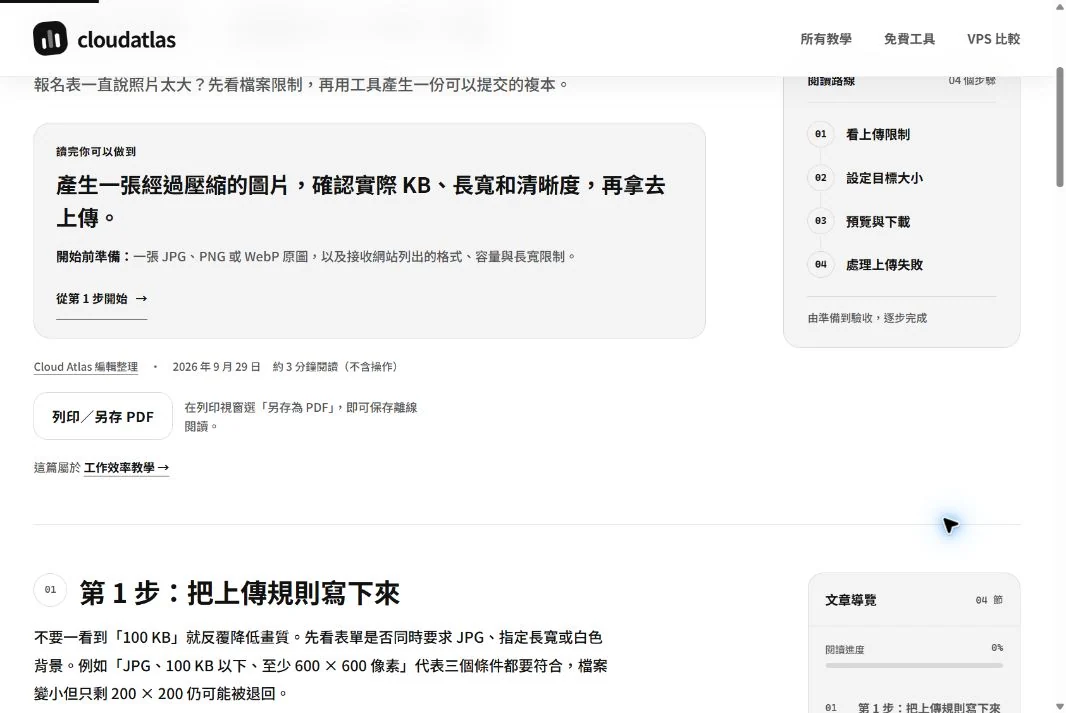The width and height of the screenshot is (1066, 713).
Task: Open 免費工具 in top navigation
Action: [x=910, y=39]
